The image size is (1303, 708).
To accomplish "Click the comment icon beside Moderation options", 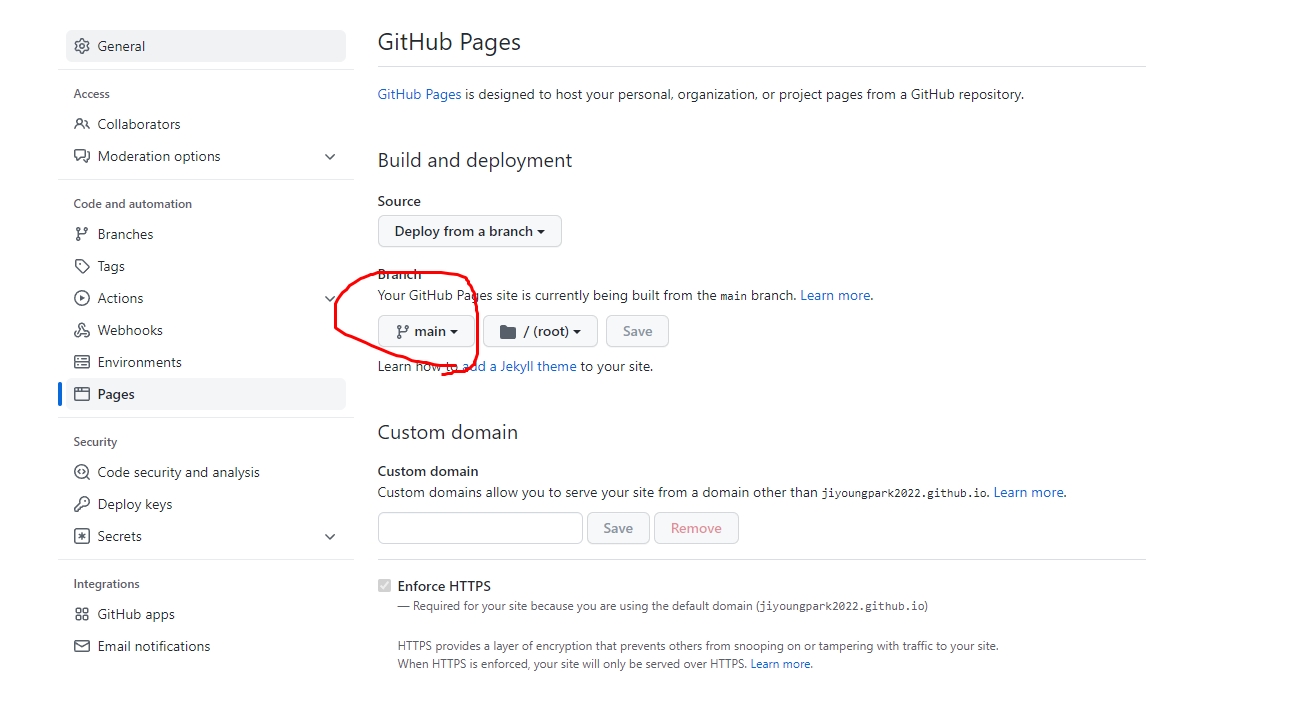I will (82, 156).
